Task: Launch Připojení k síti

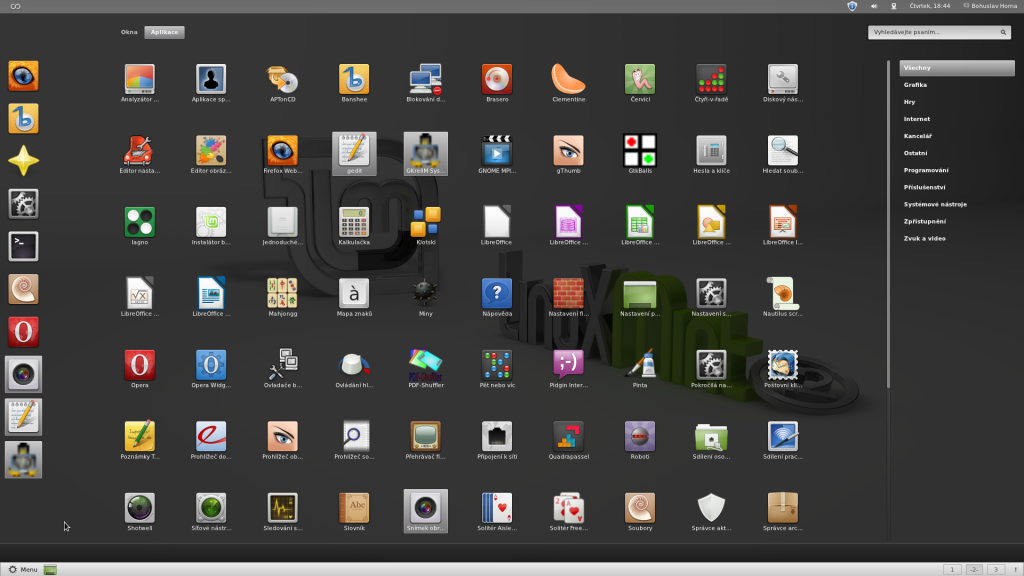Action: pos(497,440)
